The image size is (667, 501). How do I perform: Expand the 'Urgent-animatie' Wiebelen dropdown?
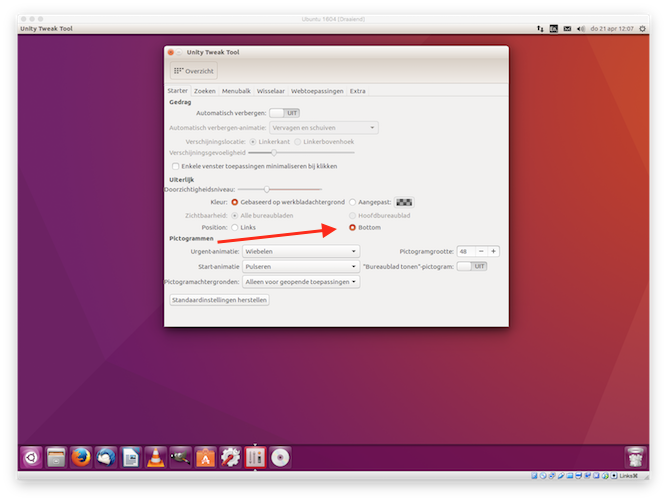[301, 252]
